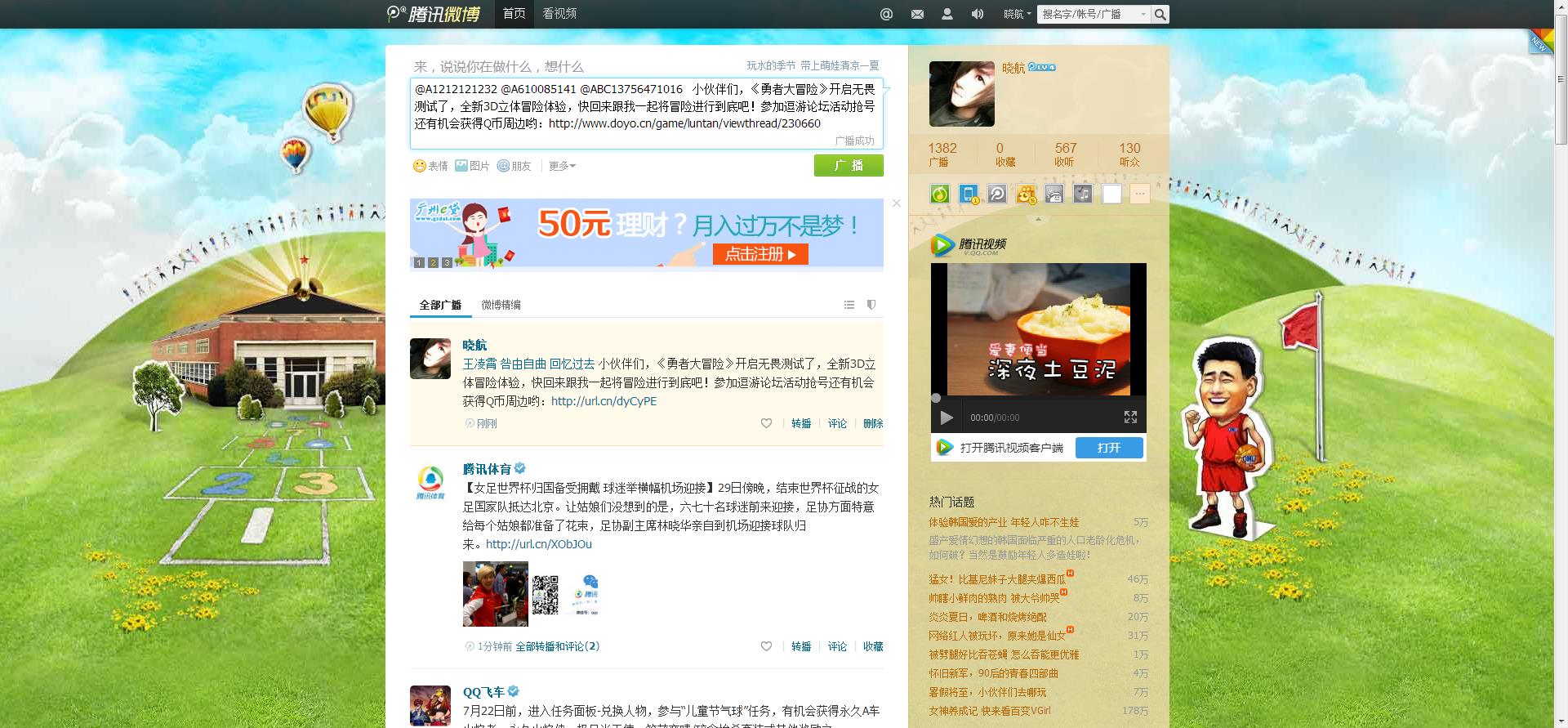Click 评论 on 晓航's post
Screen dimensions: 1568x728
pyautogui.click(x=837, y=423)
